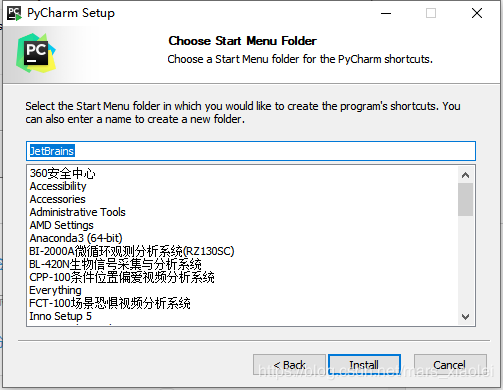Image resolution: width=503 pixels, height=390 pixels.
Task: Click the PyCharm PC logo in the header
Action: [36, 53]
